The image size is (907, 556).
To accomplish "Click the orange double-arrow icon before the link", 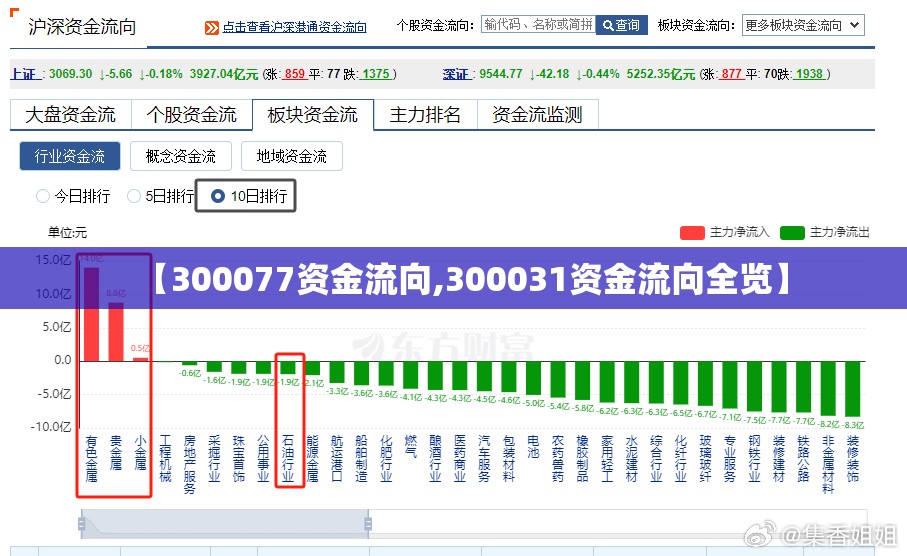I will pos(212,28).
